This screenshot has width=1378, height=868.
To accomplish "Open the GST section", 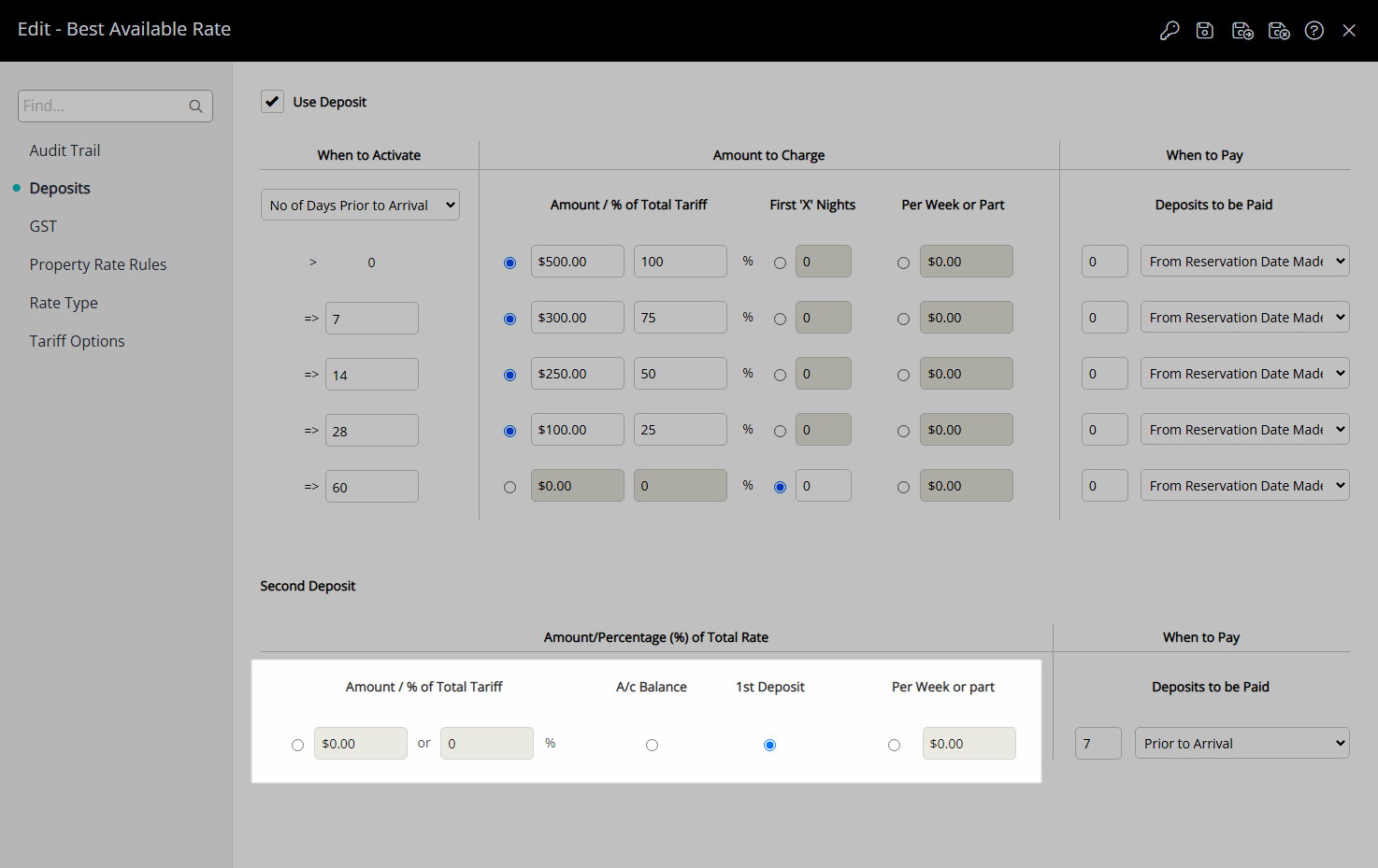I will point(43,226).
